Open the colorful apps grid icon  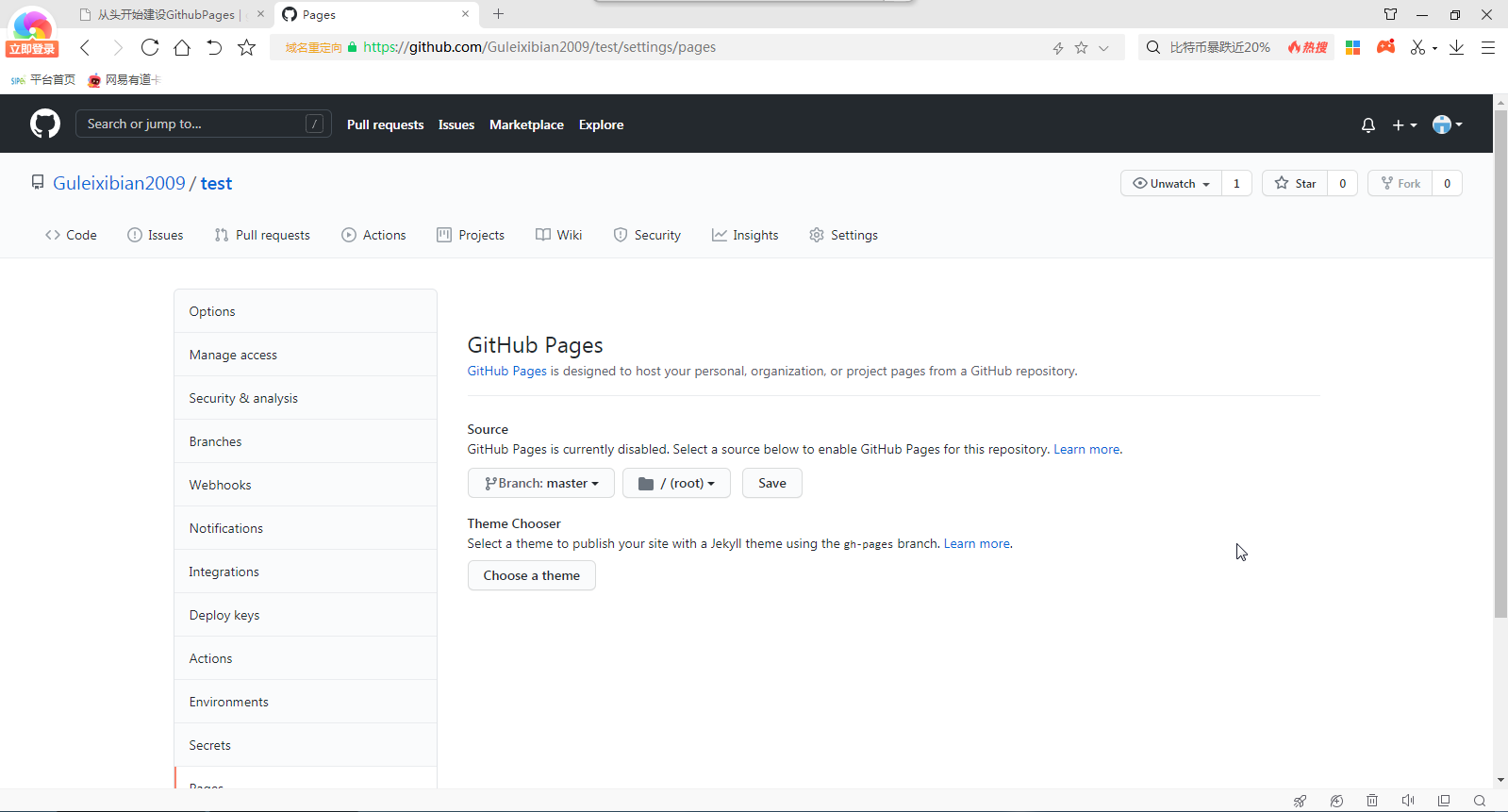pyautogui.click(x=1352, y=47)
